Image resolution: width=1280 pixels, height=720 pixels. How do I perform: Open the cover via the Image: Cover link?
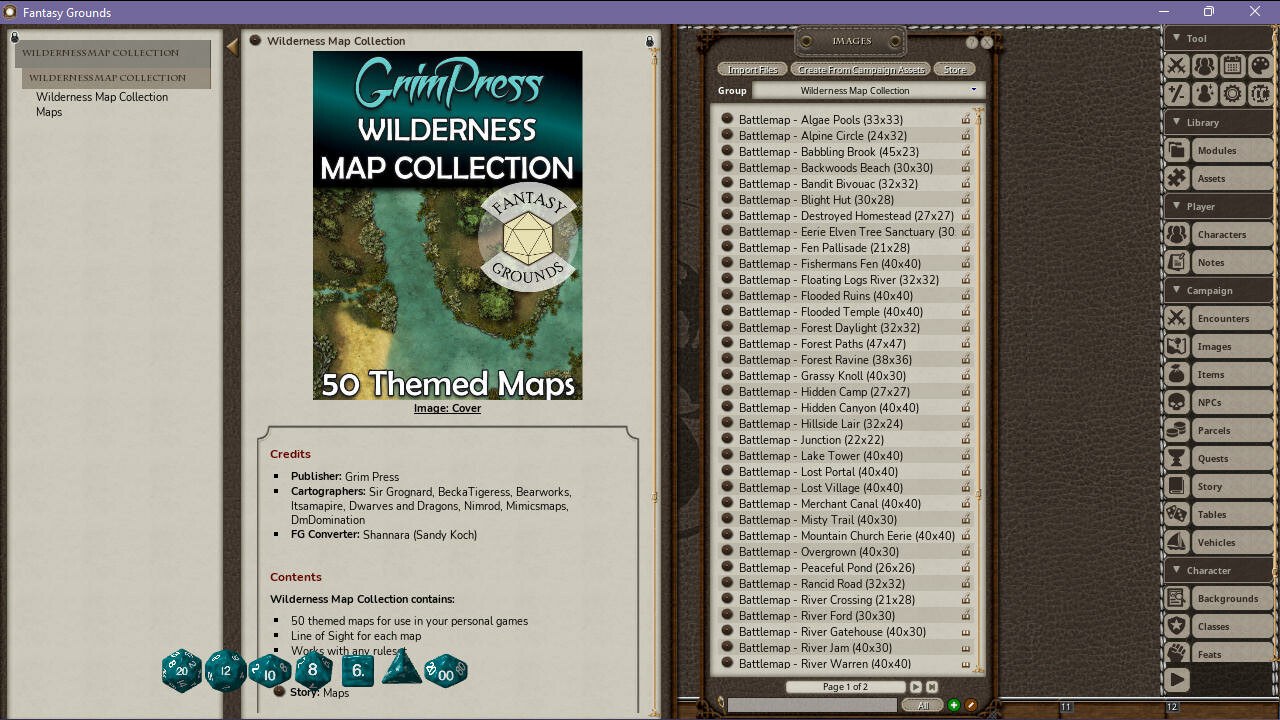click(x=447, y=408)
